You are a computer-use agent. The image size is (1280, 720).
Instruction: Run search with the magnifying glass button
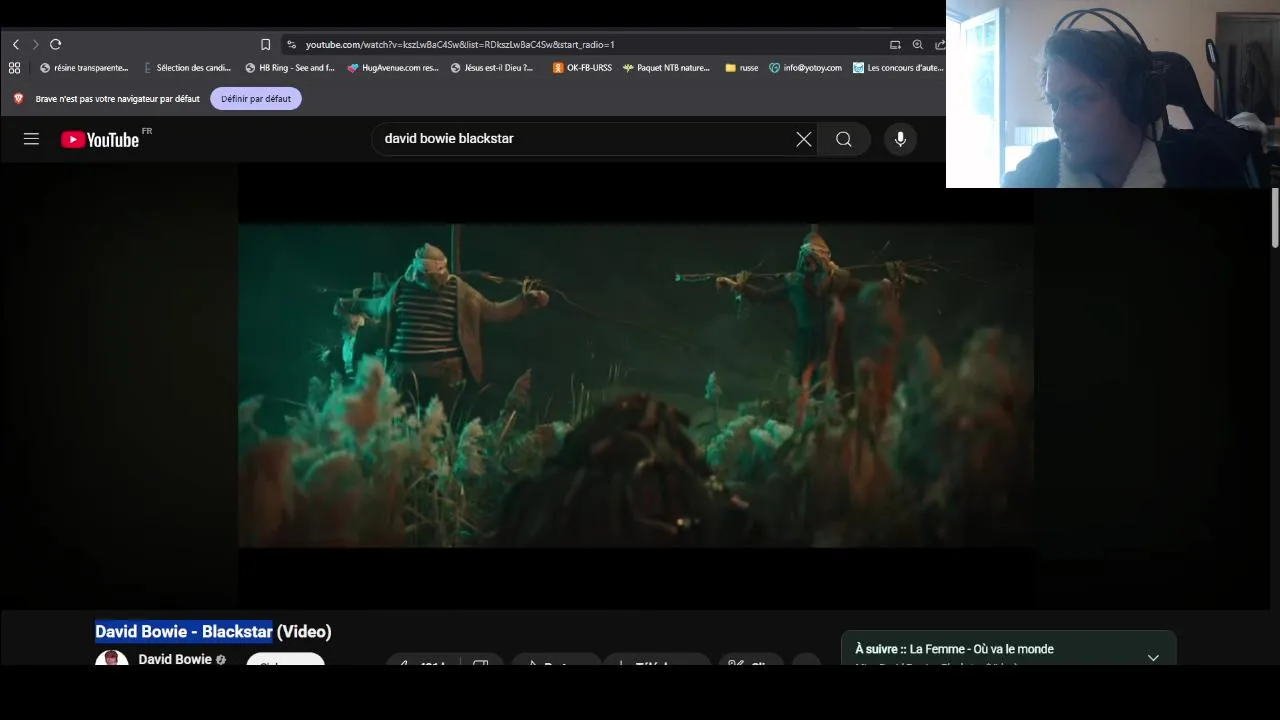point(844,139)
